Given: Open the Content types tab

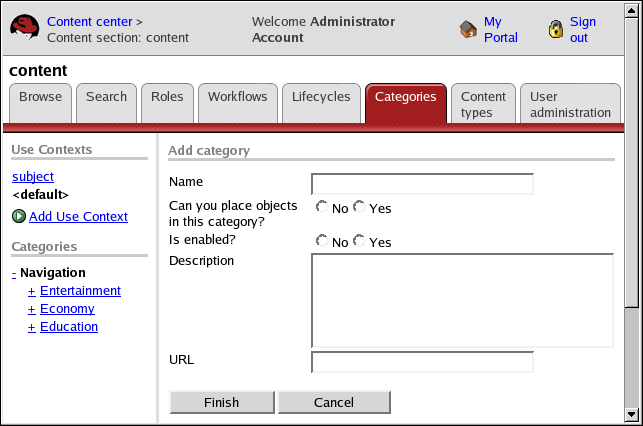Looking at the screenshot, I should pos(483,104).
